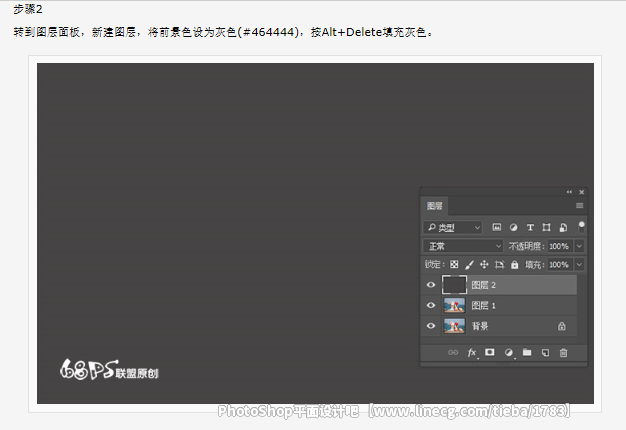Lock position move icon
Image resolution: width=626 pixels, height=430 pixels.
(x=484, y=264)
